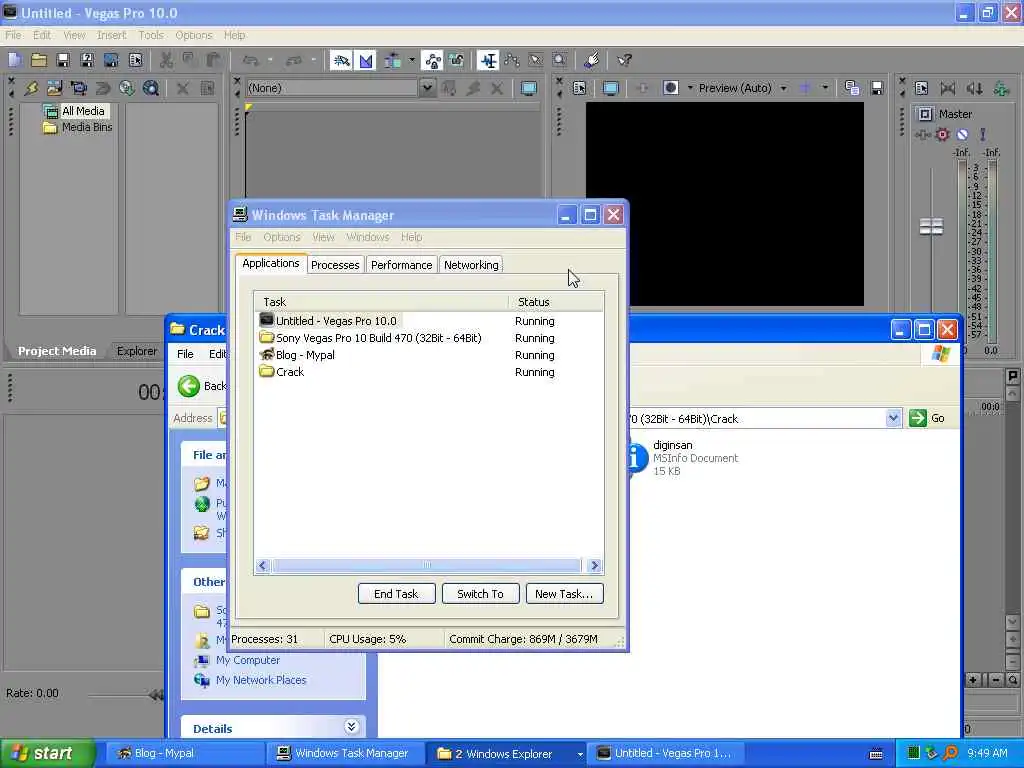Open the Preview (Auto) quality dropdown

(743, 88)
